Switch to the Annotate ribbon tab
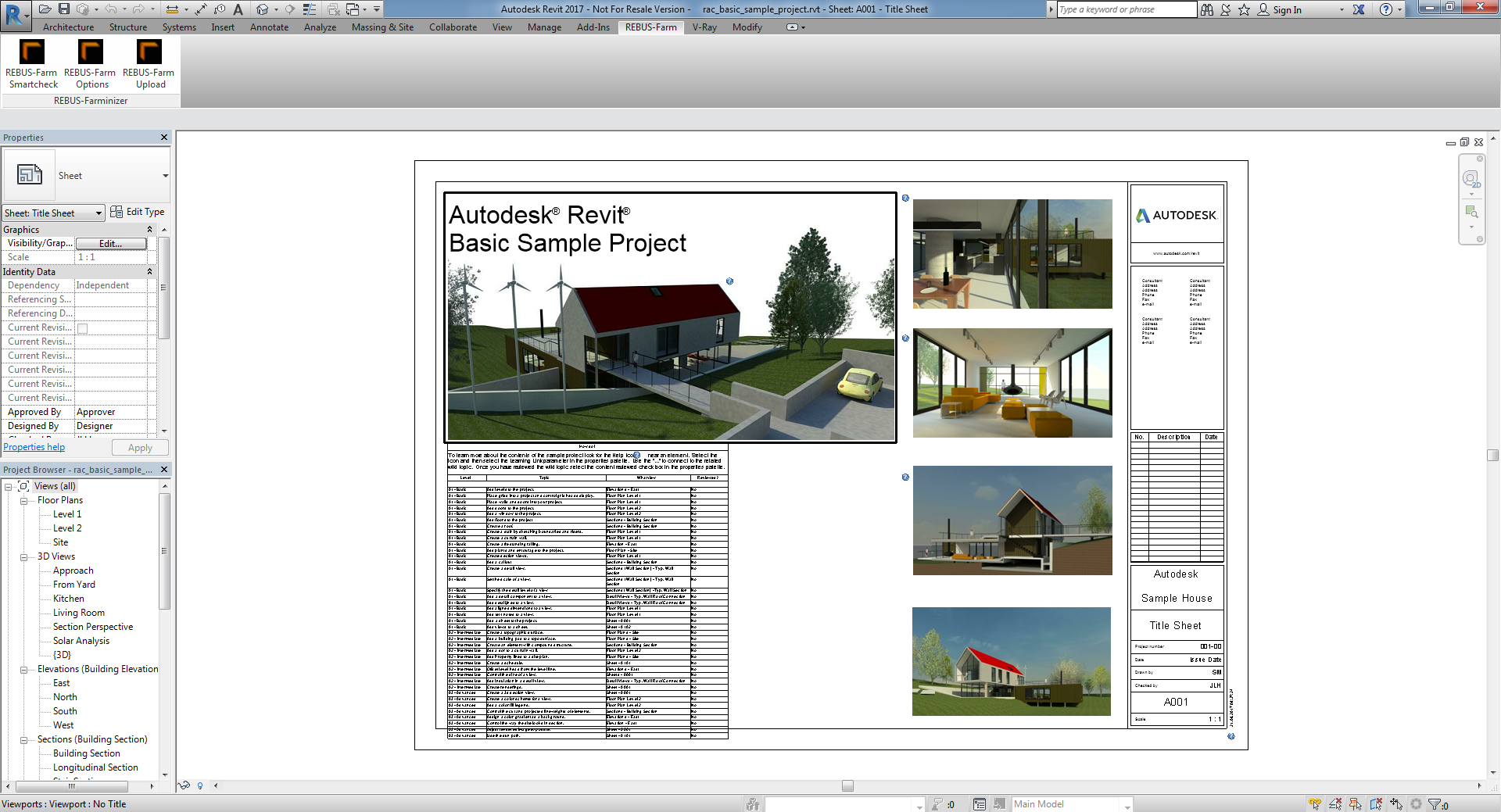The image size is (1501, 812). [269, 27]
